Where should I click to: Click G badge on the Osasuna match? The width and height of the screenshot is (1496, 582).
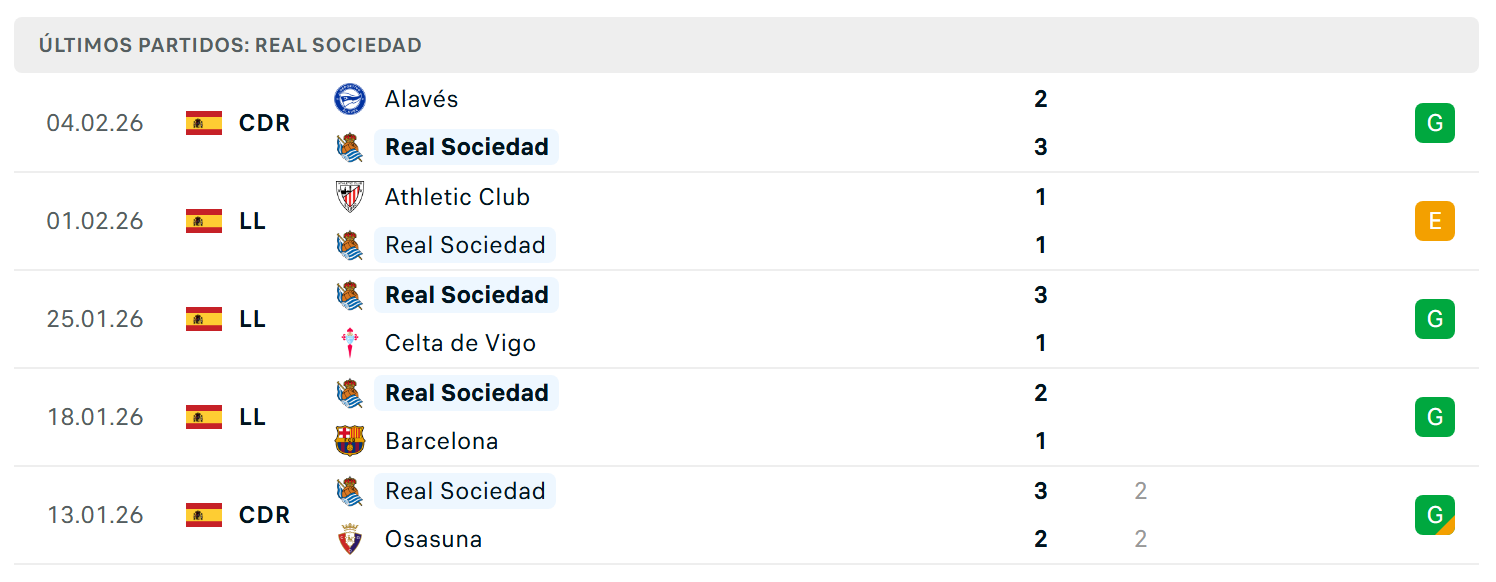pos(1435,515)
